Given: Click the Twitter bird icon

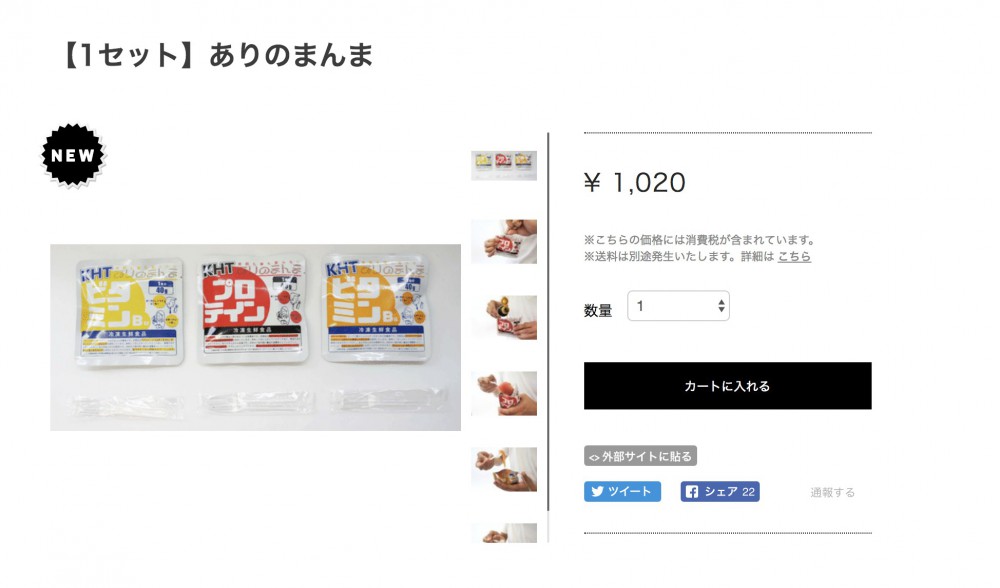Looking at the screenshot, I should pyautogui.click(x=597, y=492).
